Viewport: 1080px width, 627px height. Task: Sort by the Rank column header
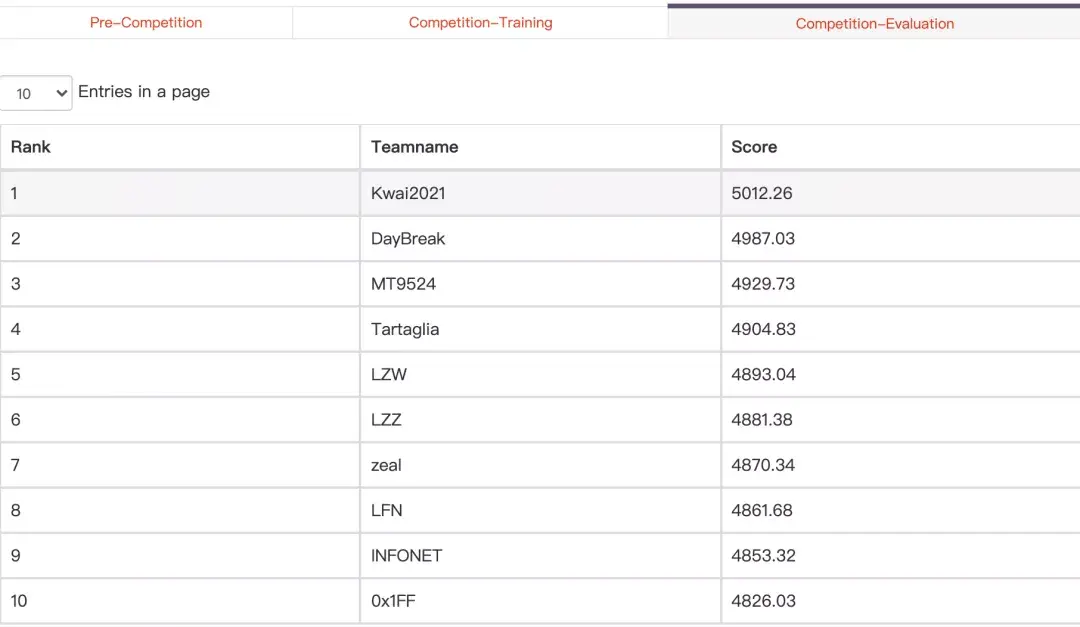click(x=31, y=147)
